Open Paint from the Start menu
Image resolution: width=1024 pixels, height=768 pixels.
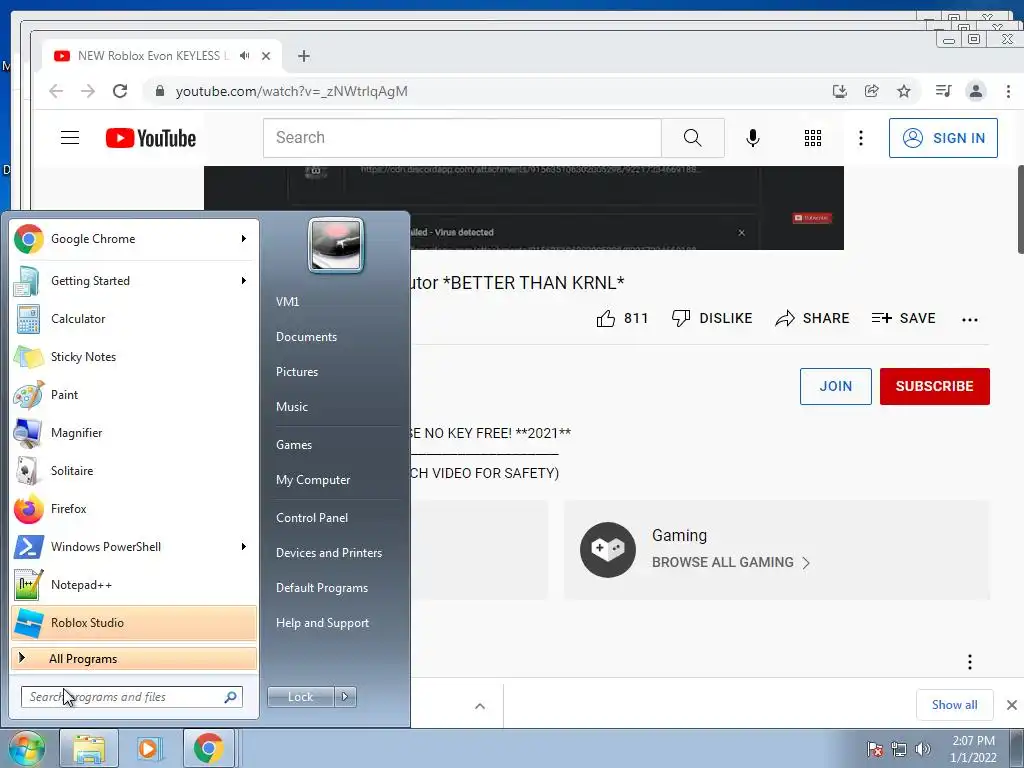pos(134,394)
